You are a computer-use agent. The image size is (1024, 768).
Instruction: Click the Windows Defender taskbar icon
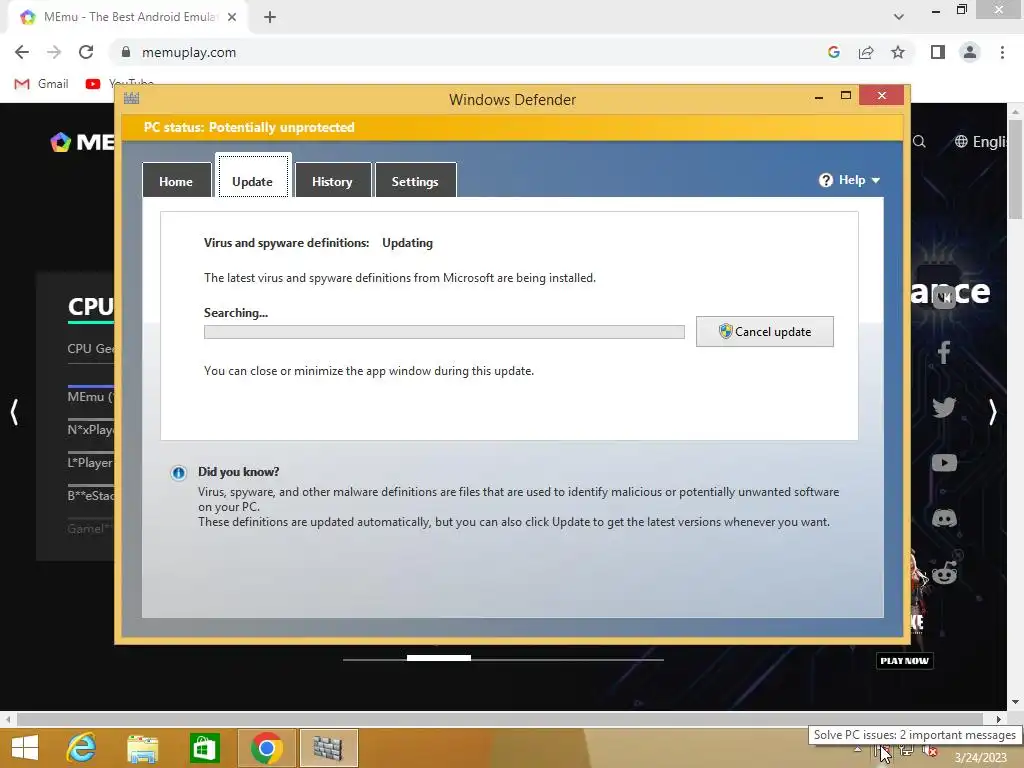point(328,748)
